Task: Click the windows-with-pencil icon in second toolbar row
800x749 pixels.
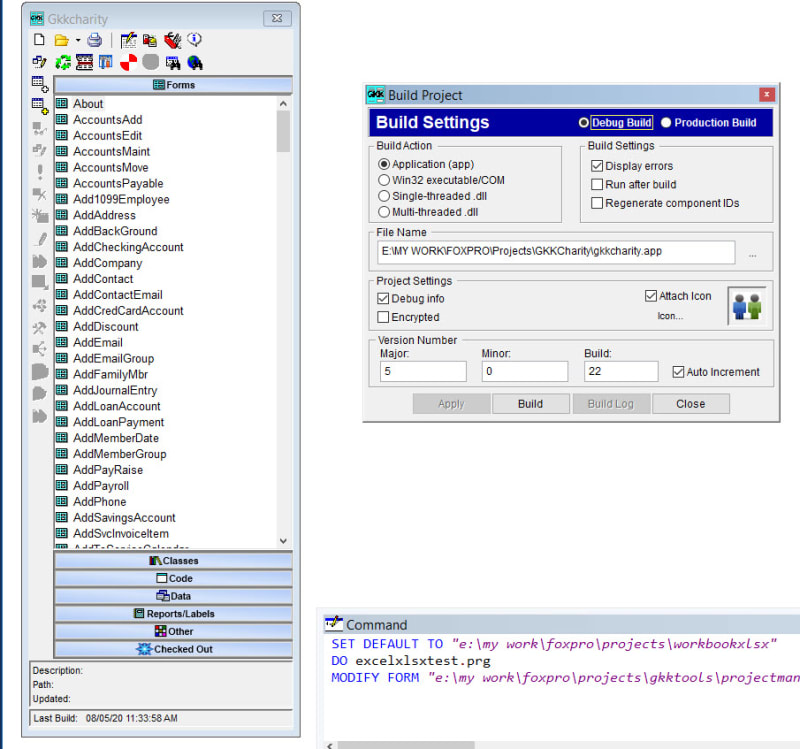Action: pyautogui.click(x=39, y=62)
